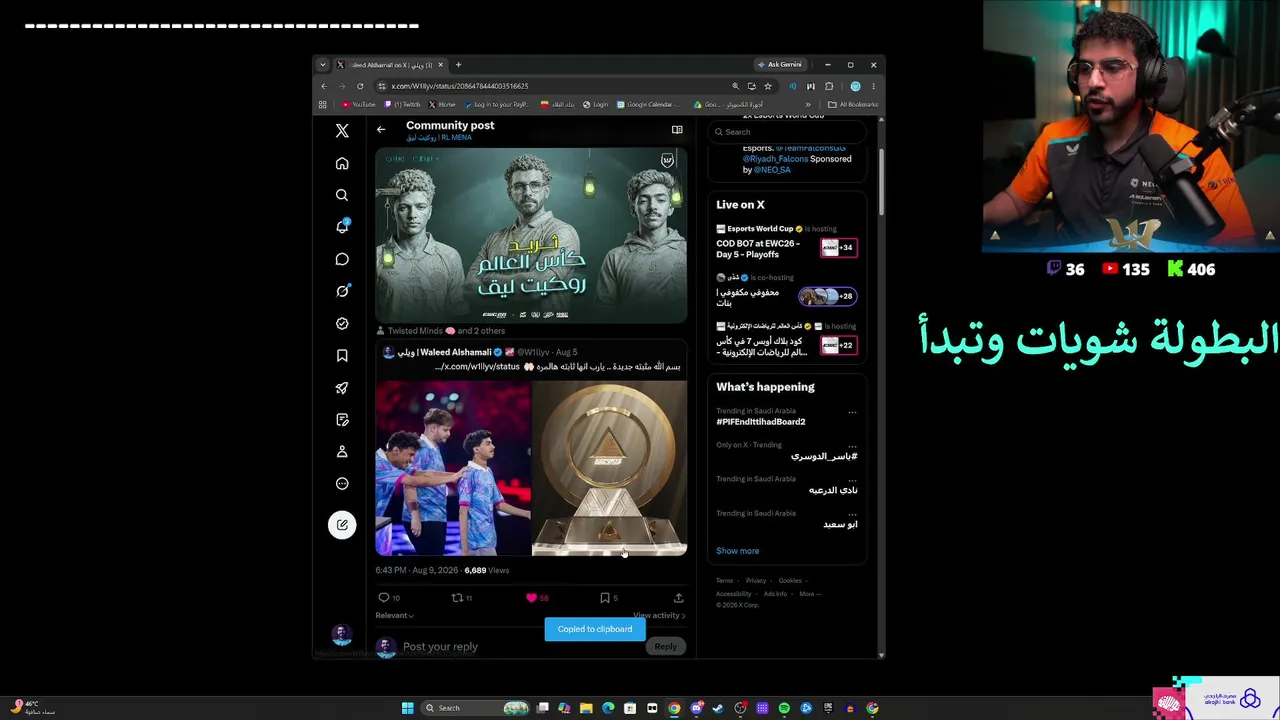1280x720 pixels.
Task: Open the verified checkmark badge sidebar icon
Action: point(342,323)
